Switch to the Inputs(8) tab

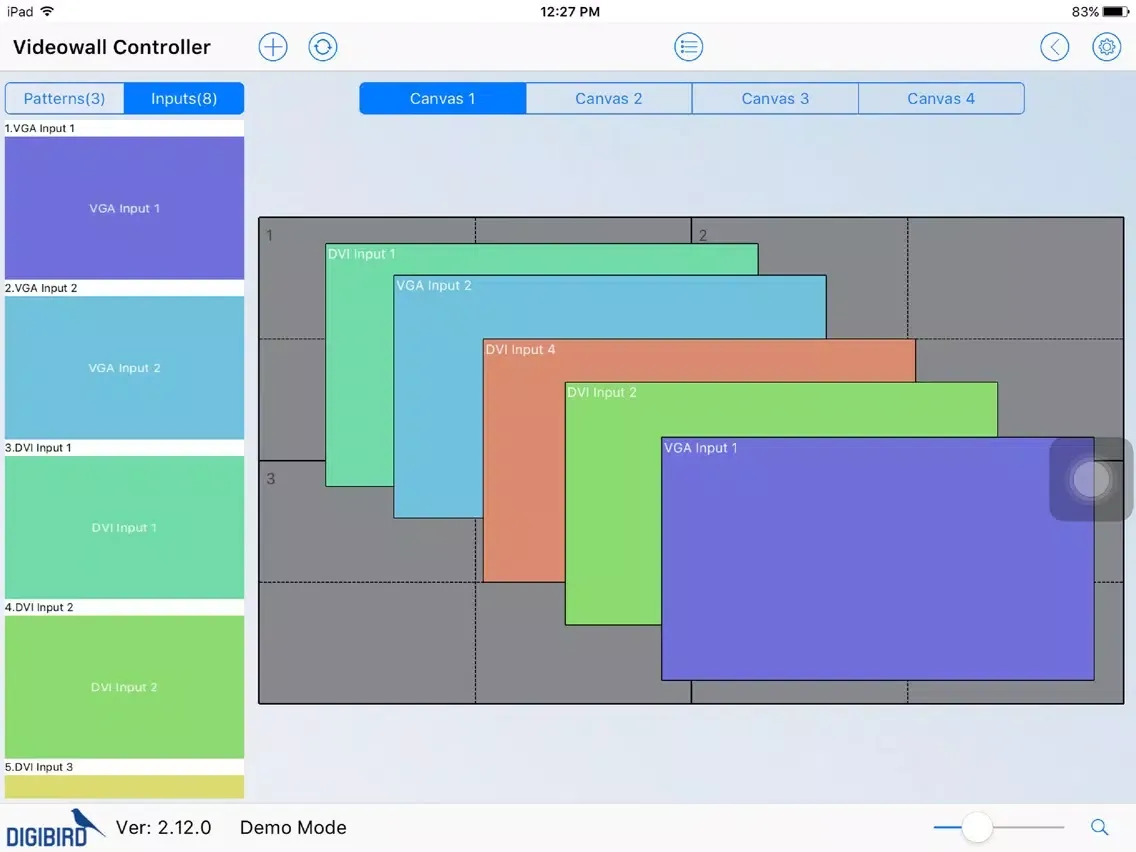coord(184,98)
